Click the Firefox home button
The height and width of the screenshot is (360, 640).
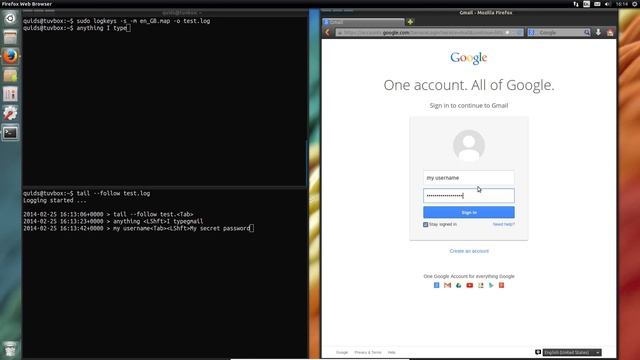click(x=610, y=32)
